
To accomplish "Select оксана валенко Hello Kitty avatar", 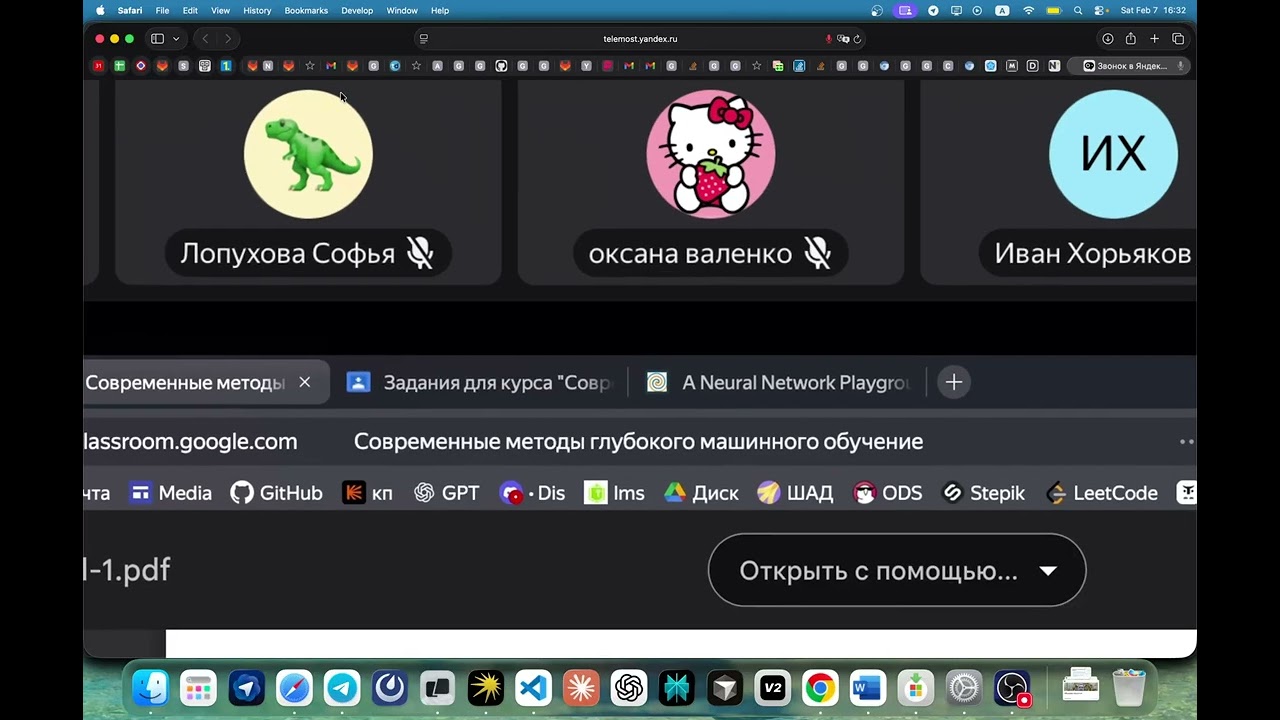I will pos(711,154).
